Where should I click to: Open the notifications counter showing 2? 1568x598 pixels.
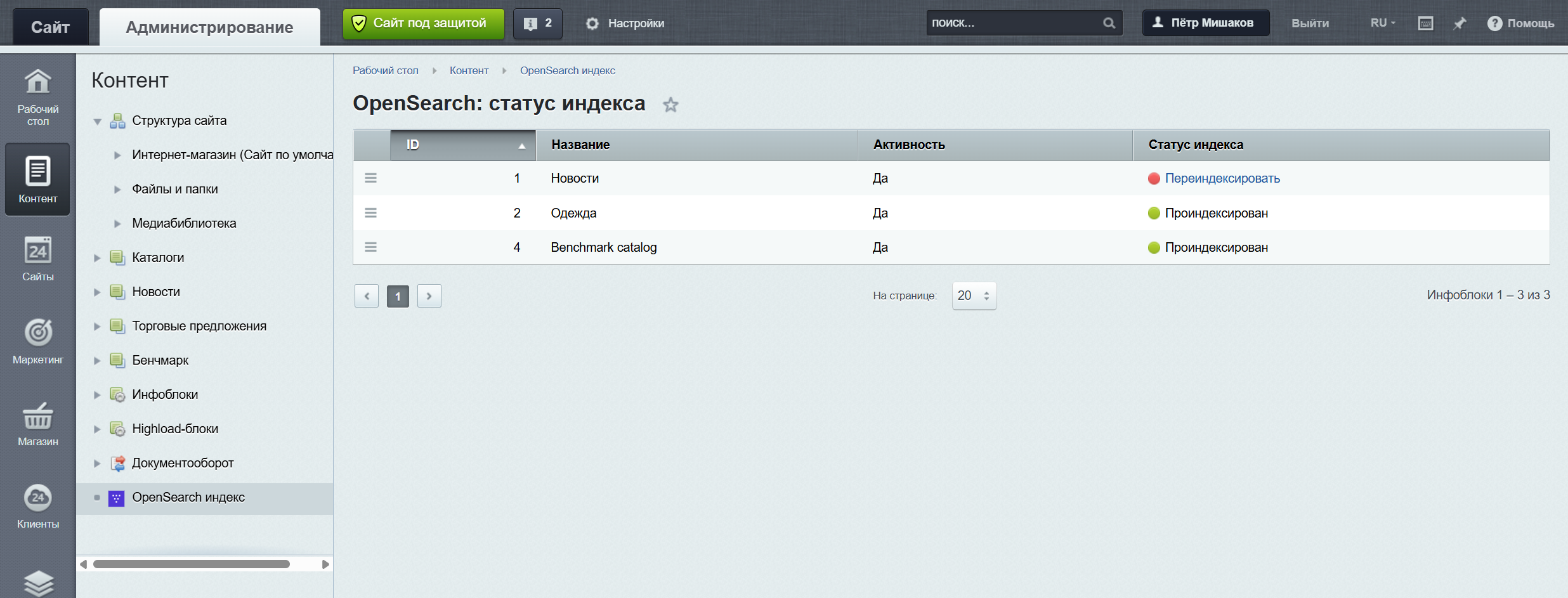click(x=537, y=23)
